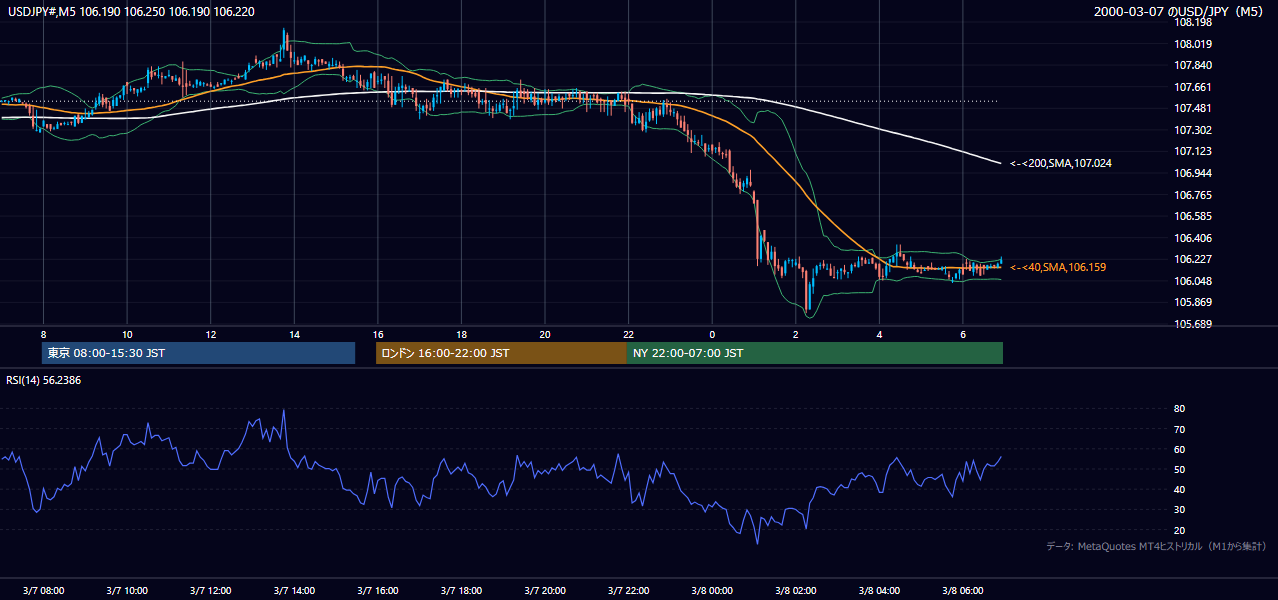Click hour label 22 on the price chart time axis
Viewport: 1278px width, 600px height.
[x=628, y=334]
